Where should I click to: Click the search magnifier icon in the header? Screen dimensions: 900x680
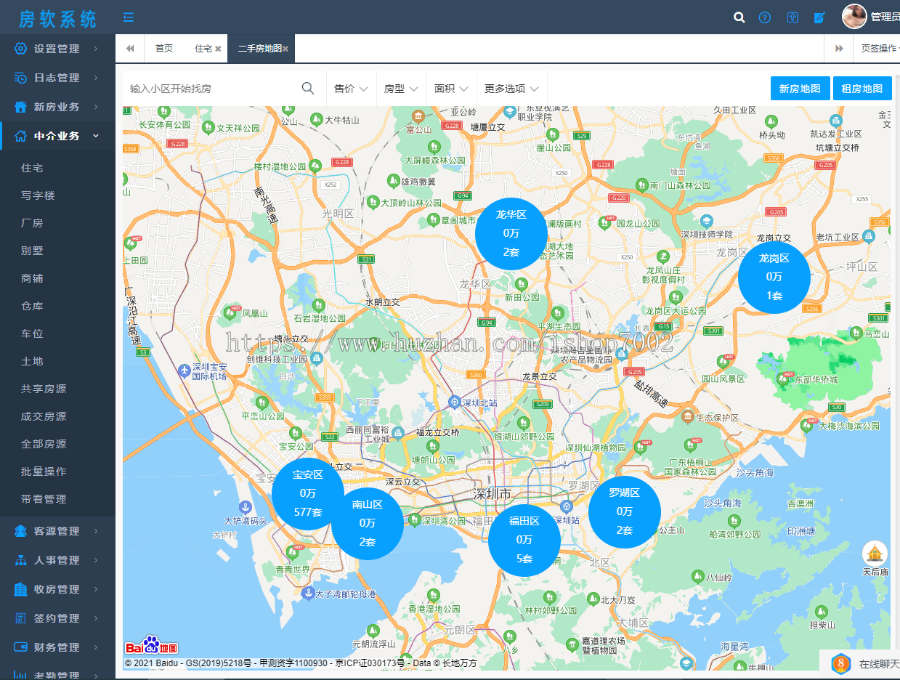click(739, 18)
